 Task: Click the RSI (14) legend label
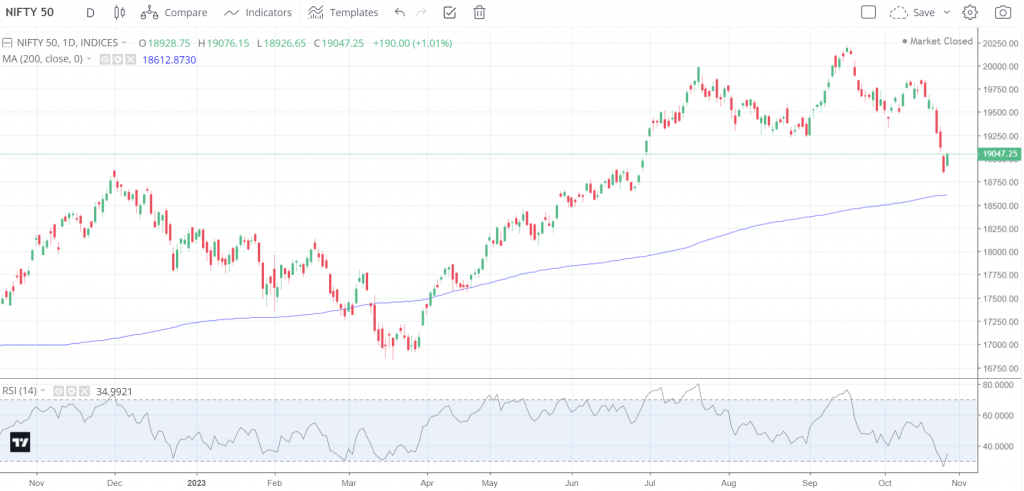click(x=20, y=390)
